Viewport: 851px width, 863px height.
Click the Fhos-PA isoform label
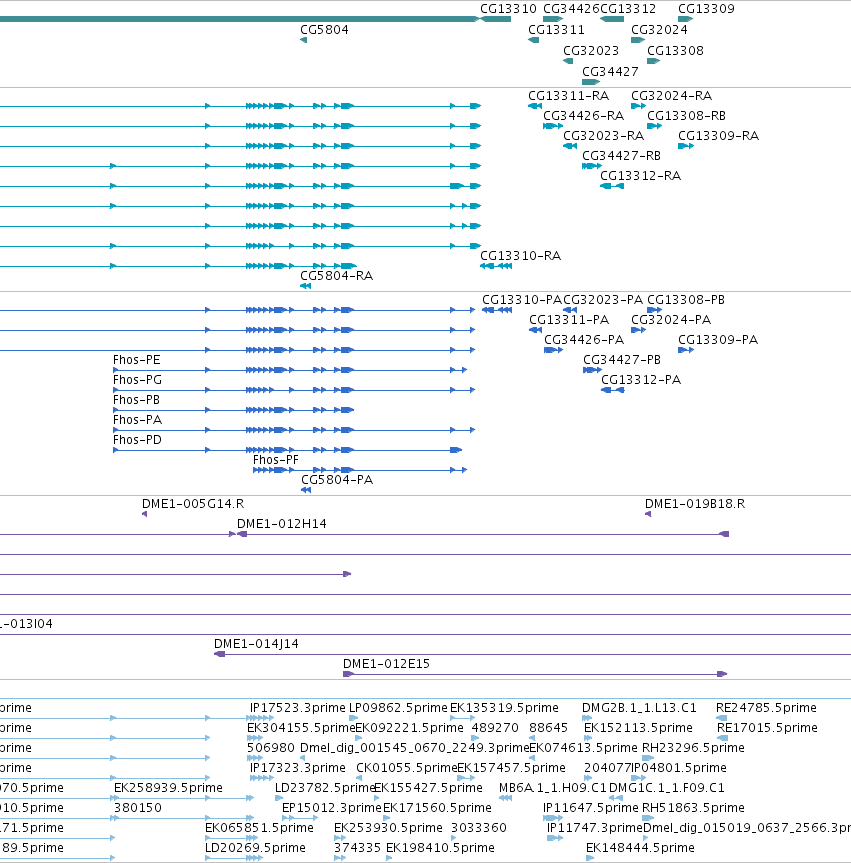coord(137,420)
